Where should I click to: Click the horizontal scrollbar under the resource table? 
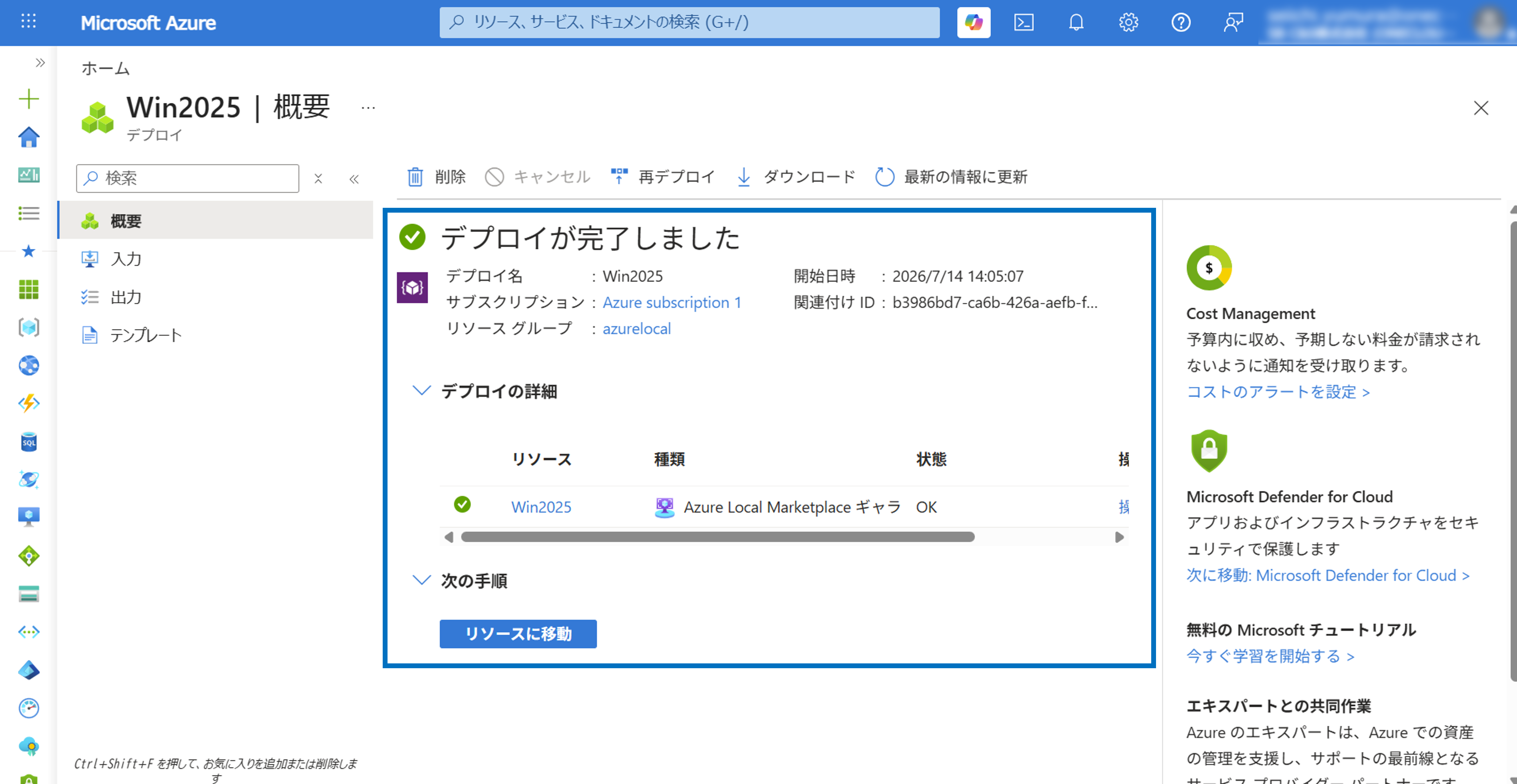[x=717, y=537]
